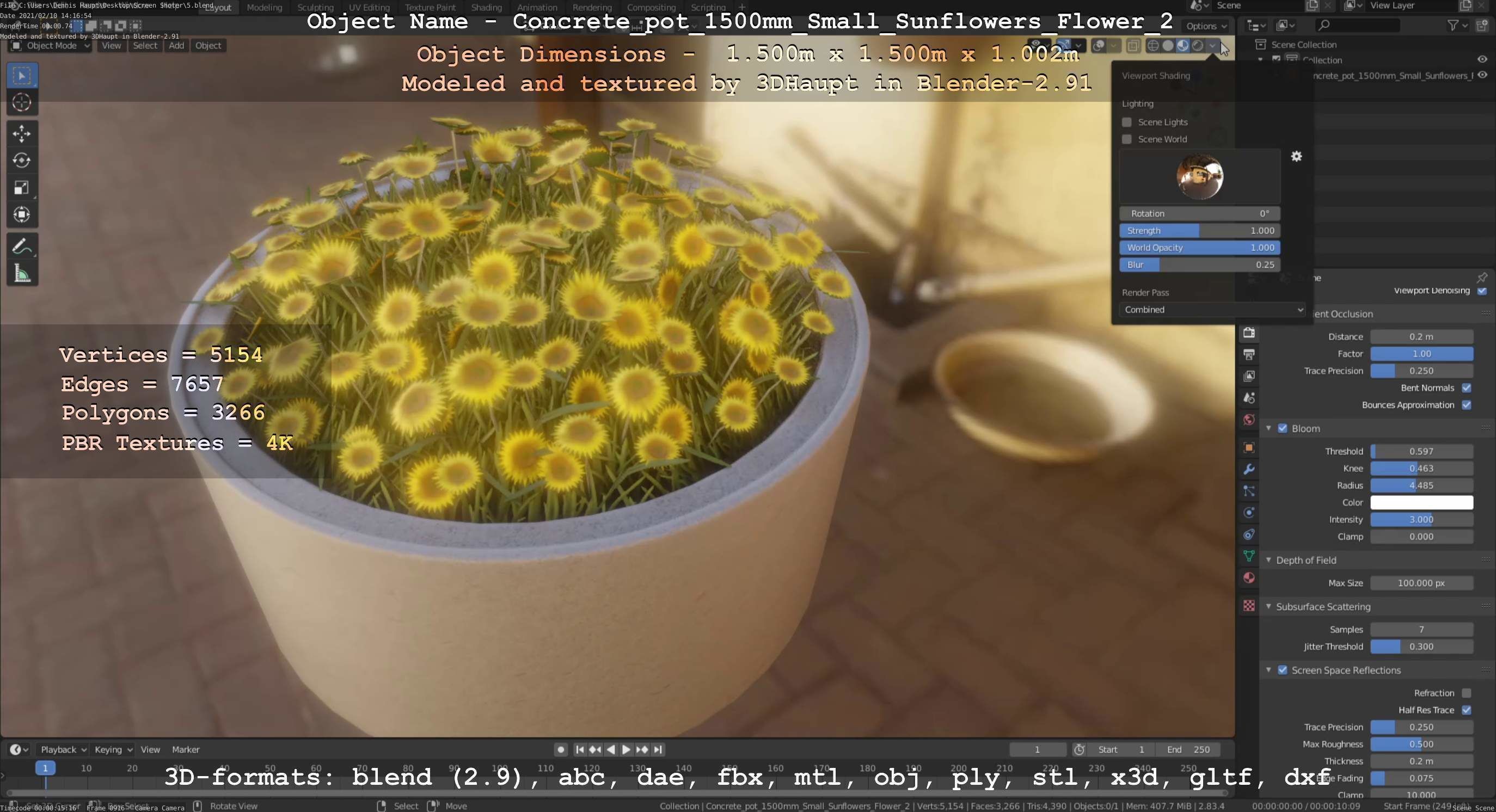
Task: Open the Object Constraint properties tab
Action: tap(1249, 534)
